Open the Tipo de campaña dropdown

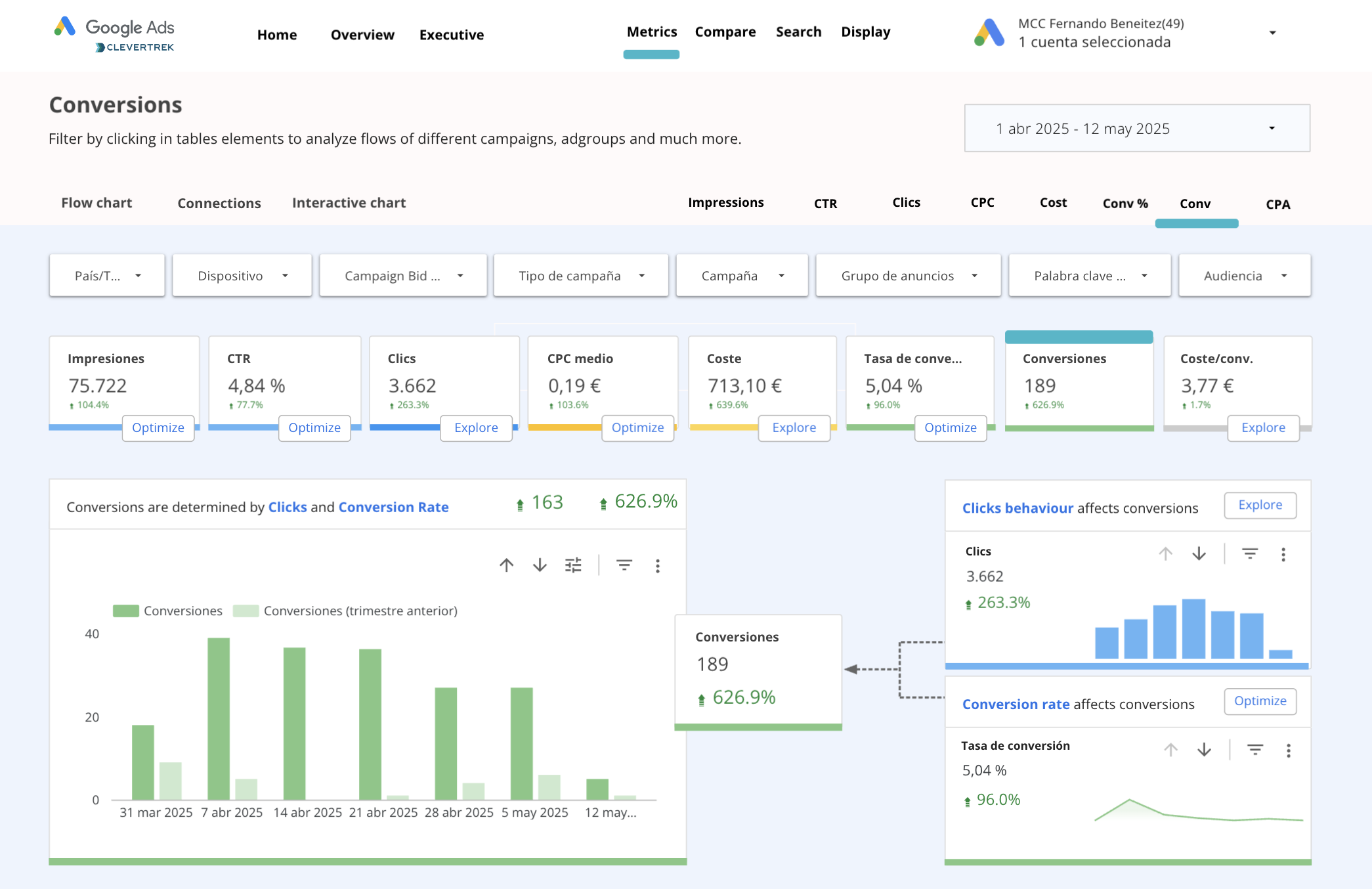click(581, 276)
